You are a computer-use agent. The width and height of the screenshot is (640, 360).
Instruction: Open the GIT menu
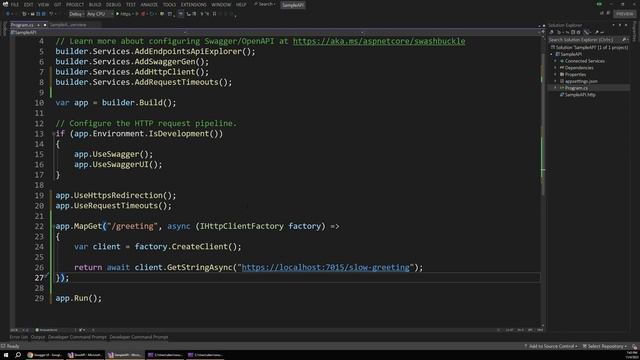pyautogui.click(x=57, y=4)
